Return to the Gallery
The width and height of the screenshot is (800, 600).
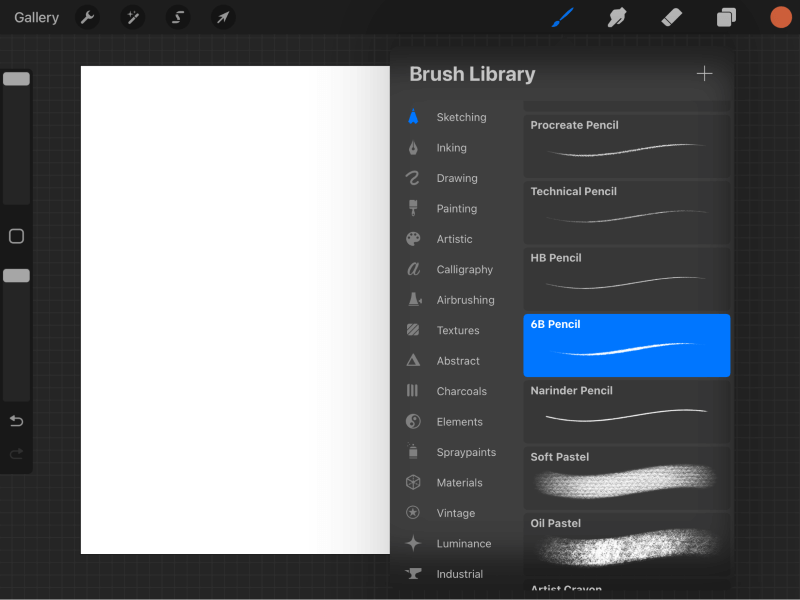pos(36,17)
